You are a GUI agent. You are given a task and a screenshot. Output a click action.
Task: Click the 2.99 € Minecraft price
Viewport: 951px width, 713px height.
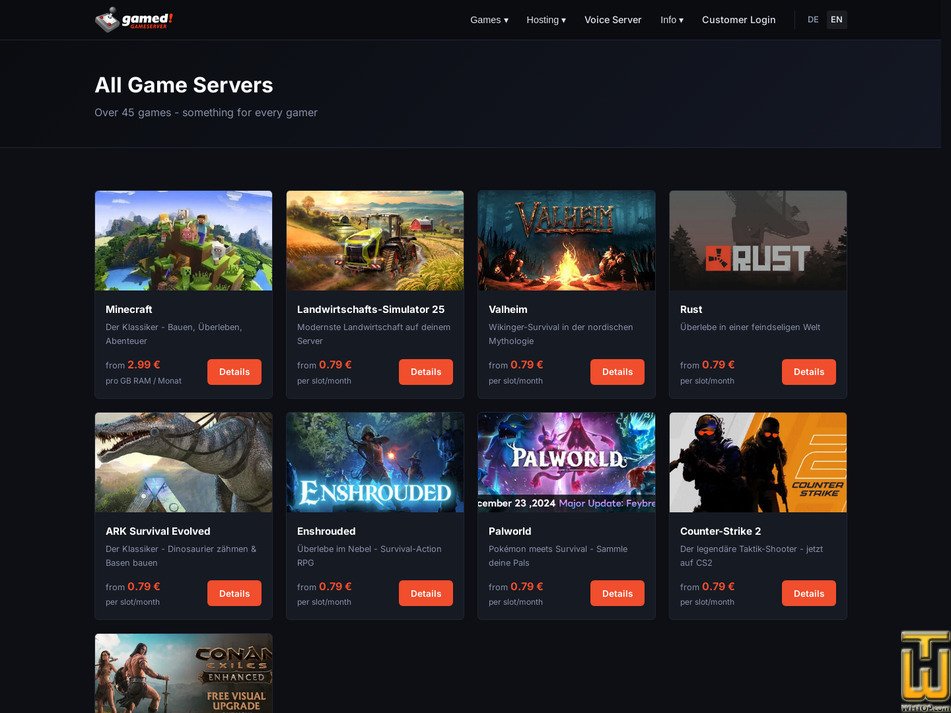tap(144, 364)
